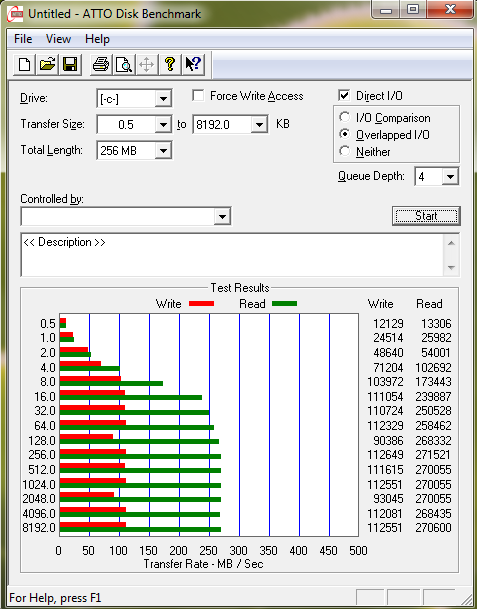The width and height of the screenshot is (477, 609).
Task: Uncheck the Direct I/O checkbox
Action: [344, 96]
